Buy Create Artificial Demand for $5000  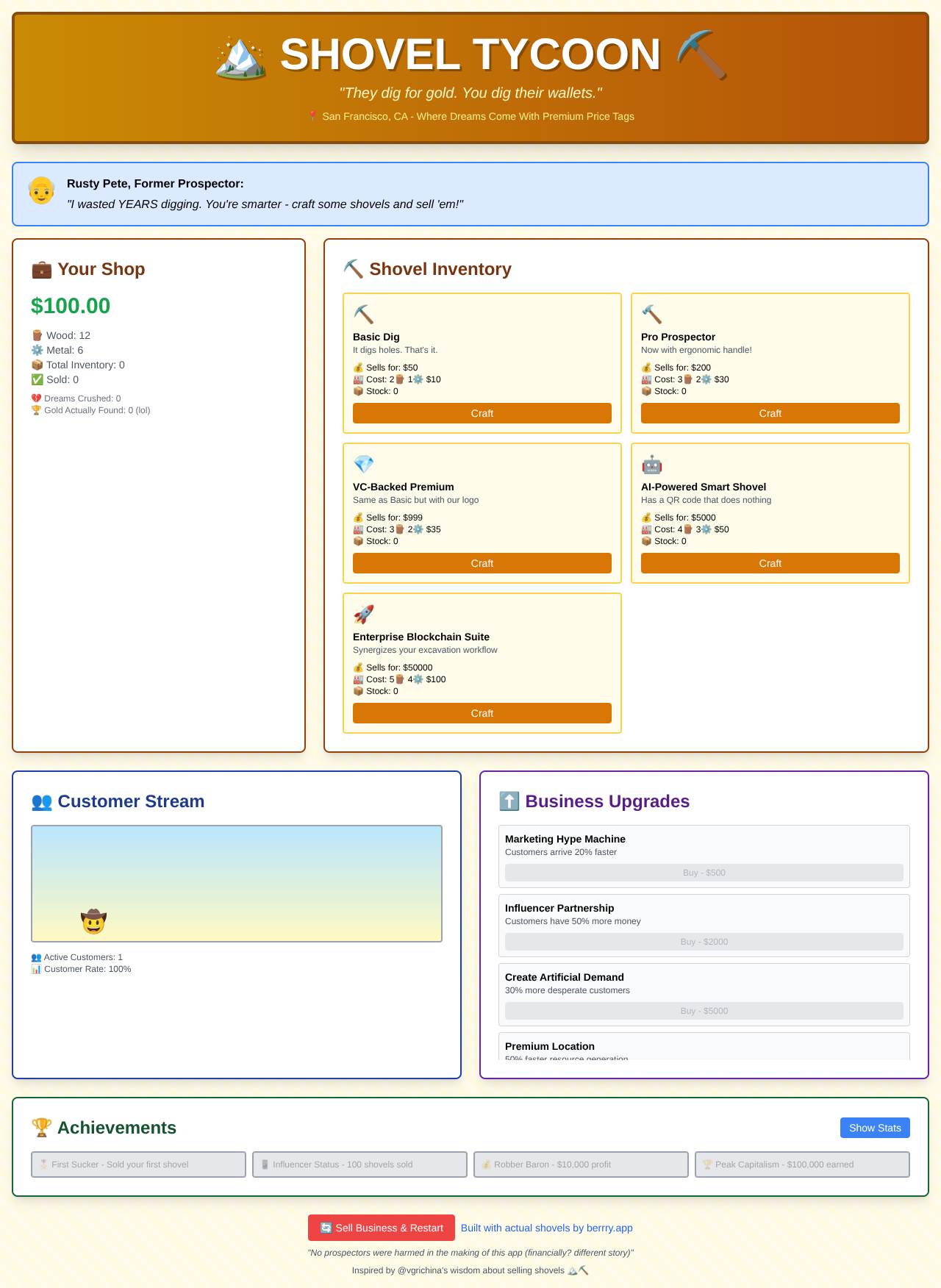point(704,1011)
